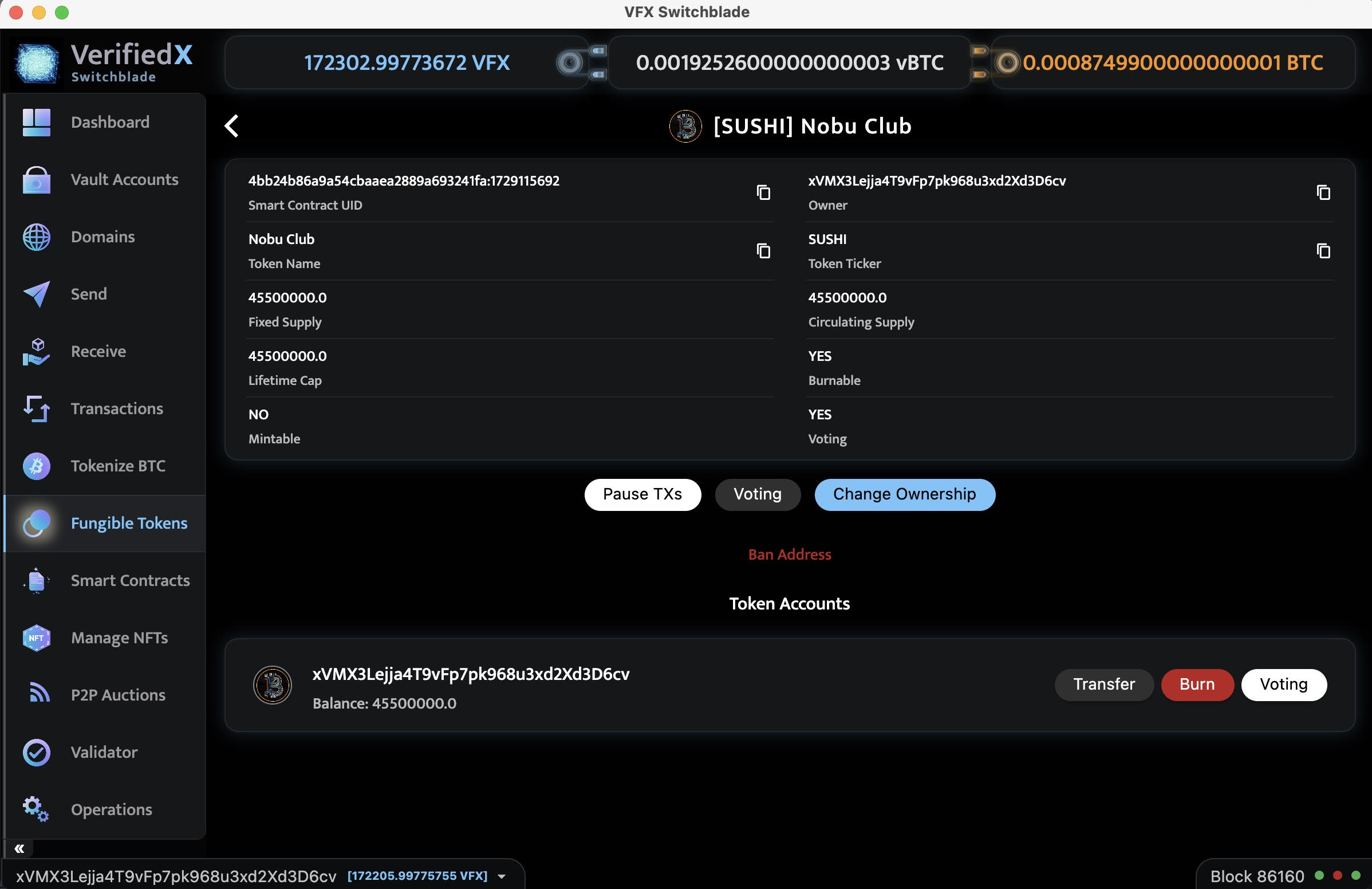Screen dimensions: 1372x889
Task: Click the Lifetime Cap value
Action: (287, 356)
